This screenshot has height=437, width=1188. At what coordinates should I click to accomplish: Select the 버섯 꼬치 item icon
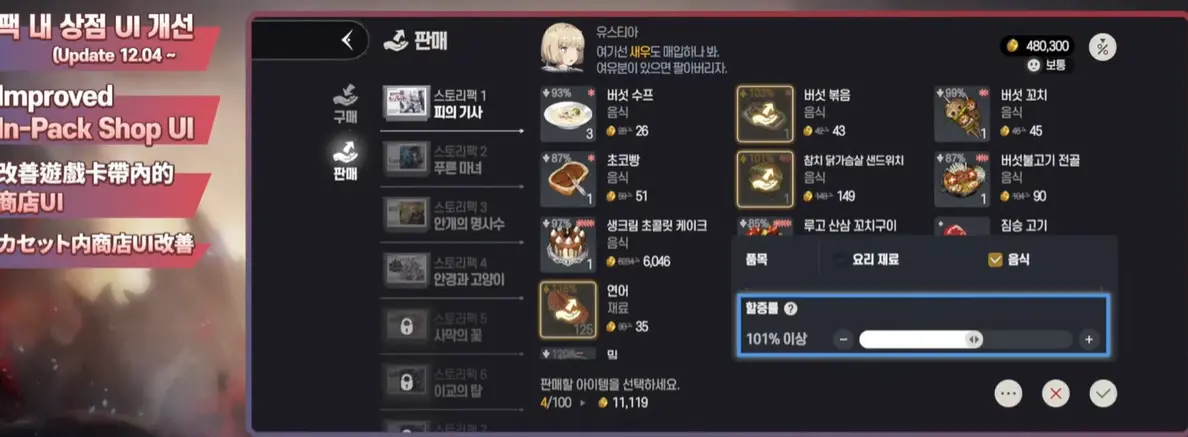[x=961, y=114]
